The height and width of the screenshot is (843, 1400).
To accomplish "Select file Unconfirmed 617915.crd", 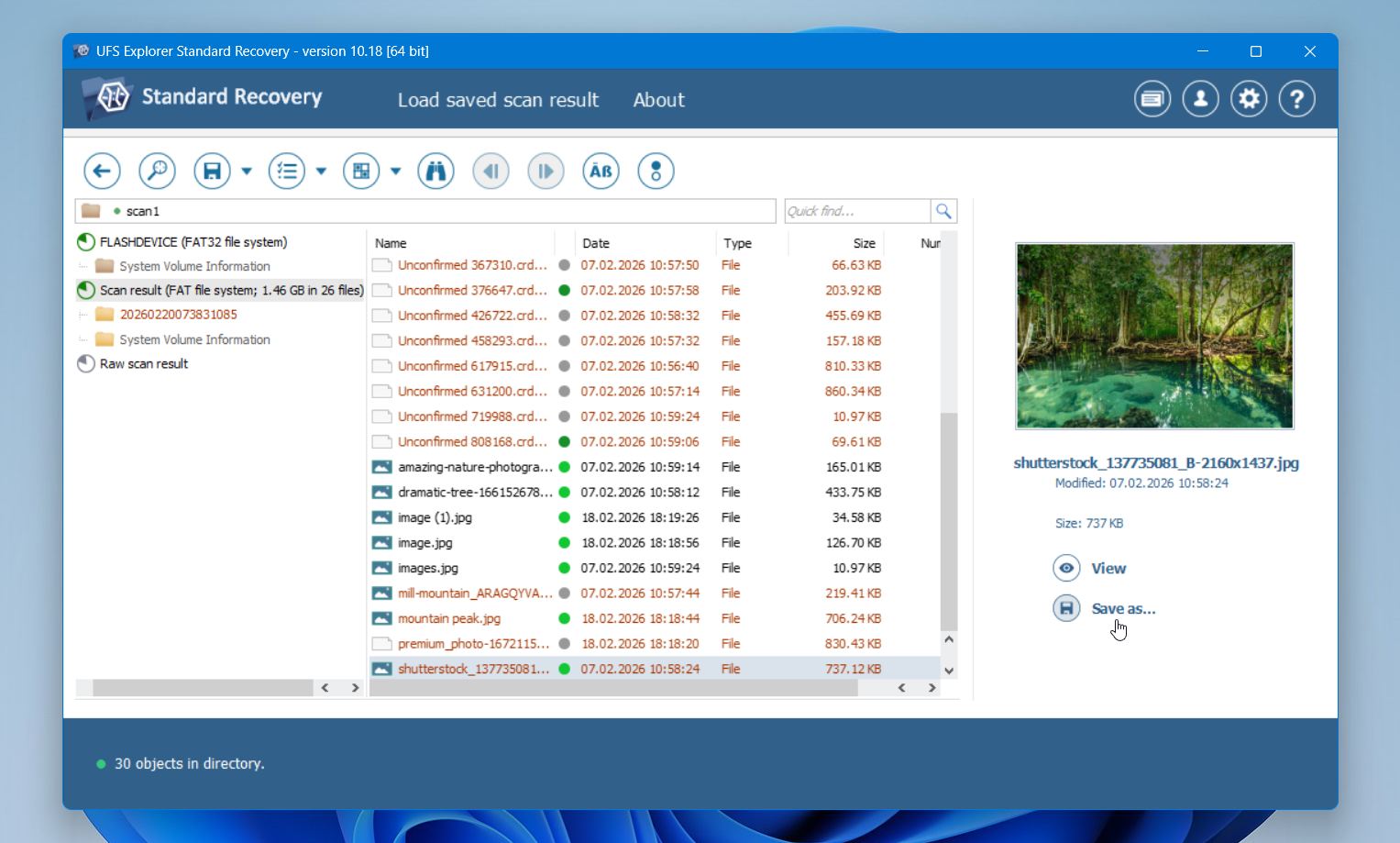I will [x=472, y=366].
